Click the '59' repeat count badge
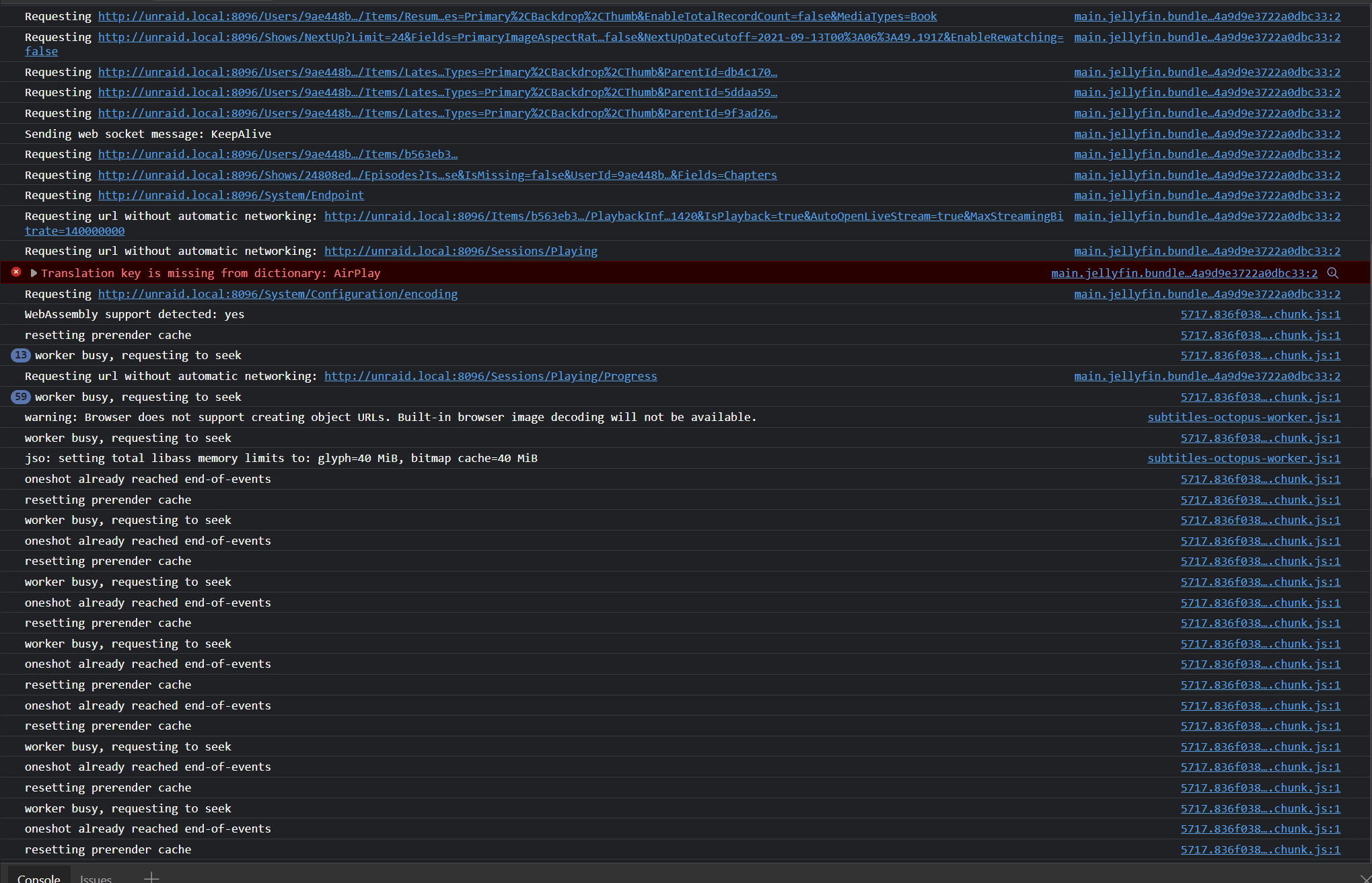The image size is (1372, 883). pos(20,397)
